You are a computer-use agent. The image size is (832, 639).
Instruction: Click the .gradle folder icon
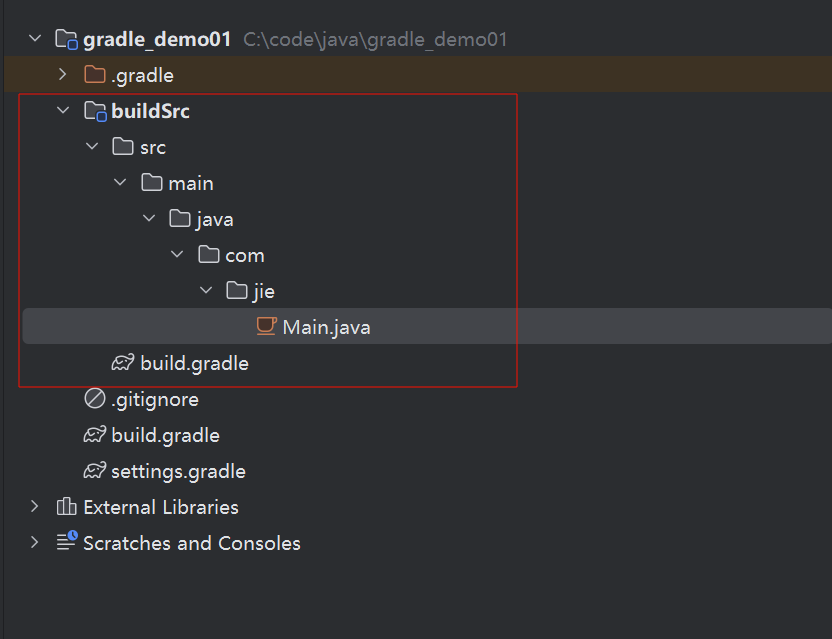[x=94, y=75]
